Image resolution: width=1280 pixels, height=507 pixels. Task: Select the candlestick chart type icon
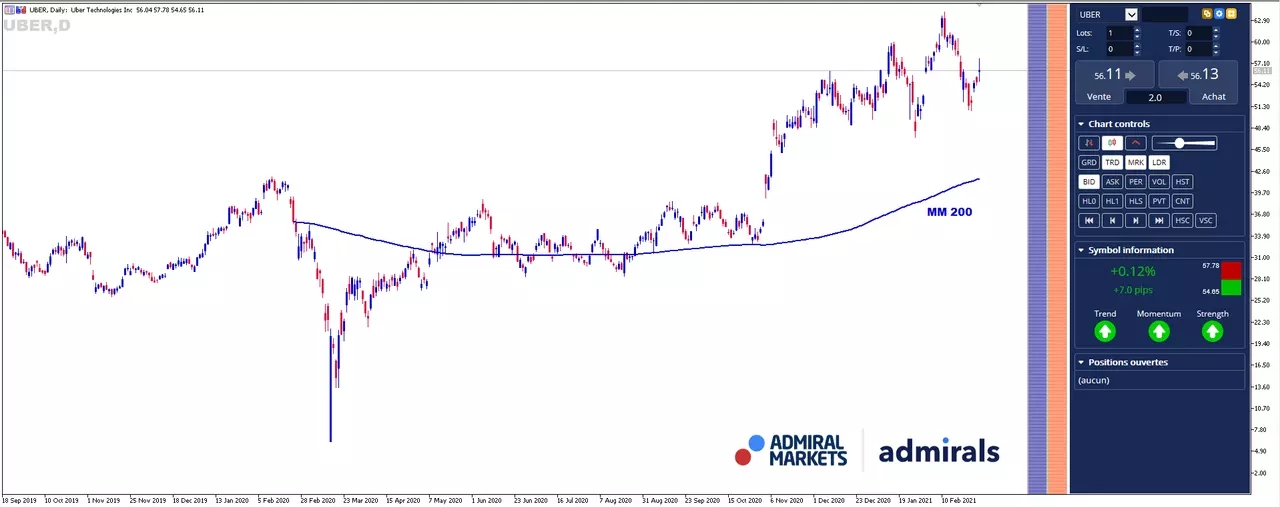[x=1112, y=143]
